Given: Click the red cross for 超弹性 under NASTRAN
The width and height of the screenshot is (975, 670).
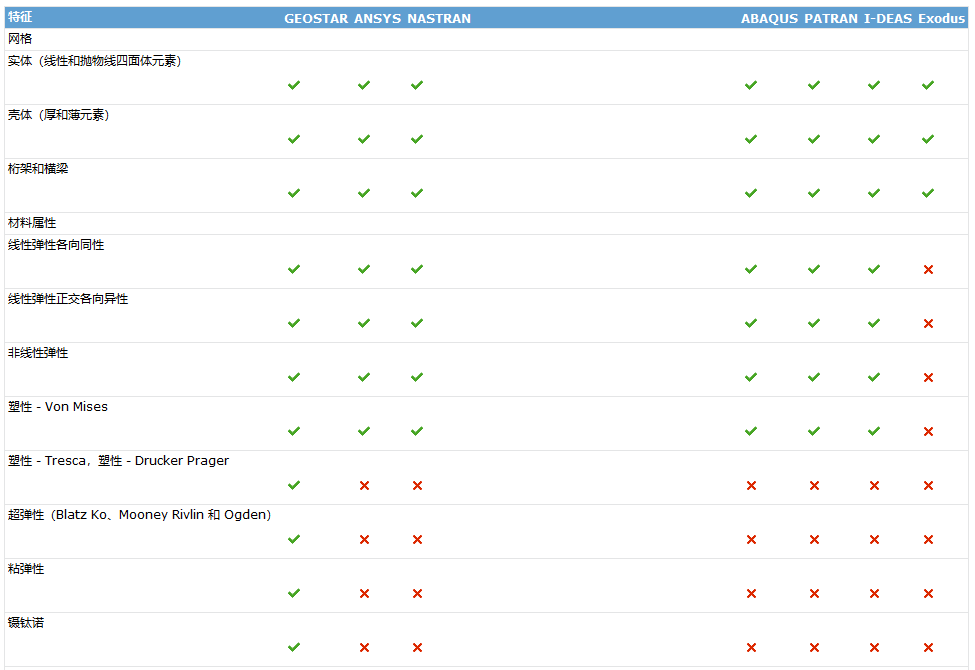Looking at the screenshot, I should (x=417, y=540).
